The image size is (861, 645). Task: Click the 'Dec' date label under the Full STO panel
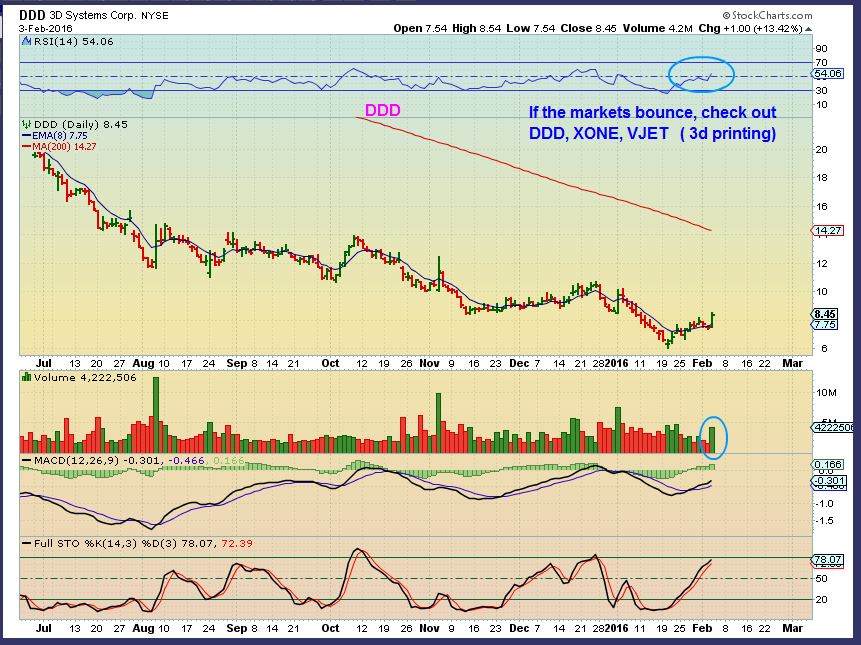pos(519,628)
